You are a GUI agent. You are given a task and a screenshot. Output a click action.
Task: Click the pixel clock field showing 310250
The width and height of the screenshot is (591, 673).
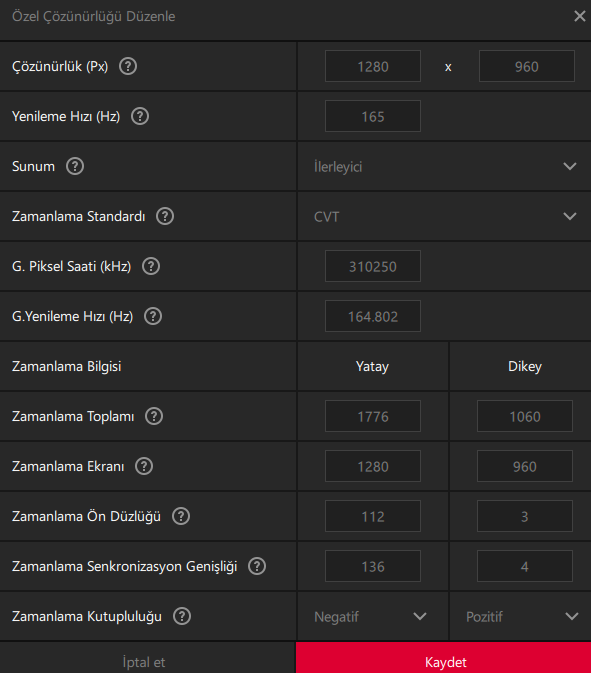tap(373, 266)
